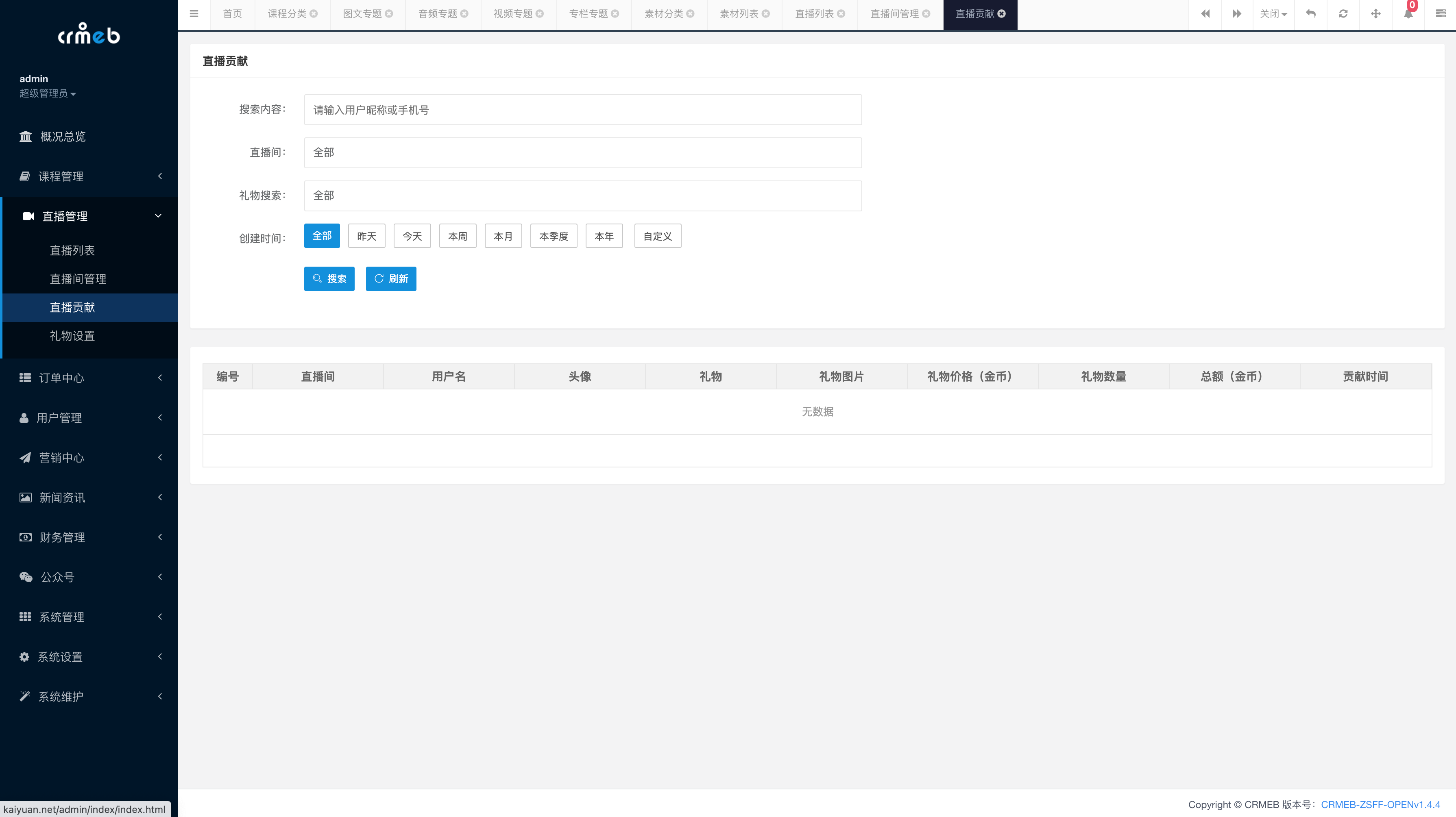This screenshot has width=1456, height=817.
Task: Select 本月 time filter
Action: pyautogui.click(x=503, y=236)
